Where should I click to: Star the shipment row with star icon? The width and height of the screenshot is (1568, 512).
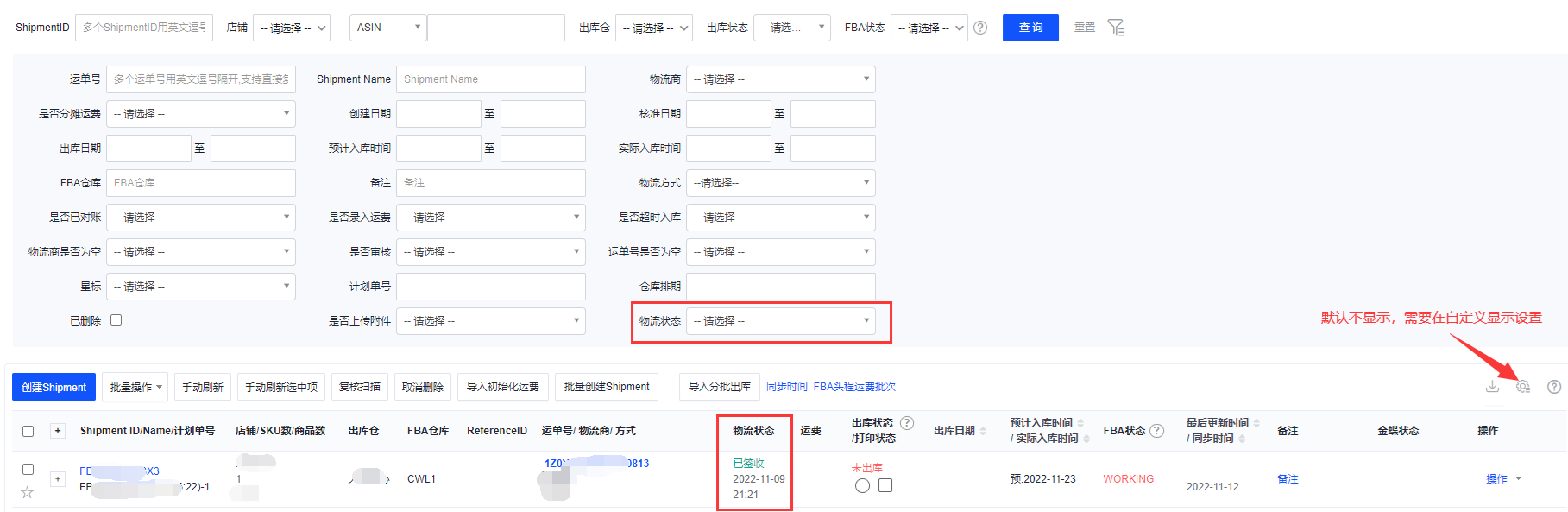(x=28, y=492)
